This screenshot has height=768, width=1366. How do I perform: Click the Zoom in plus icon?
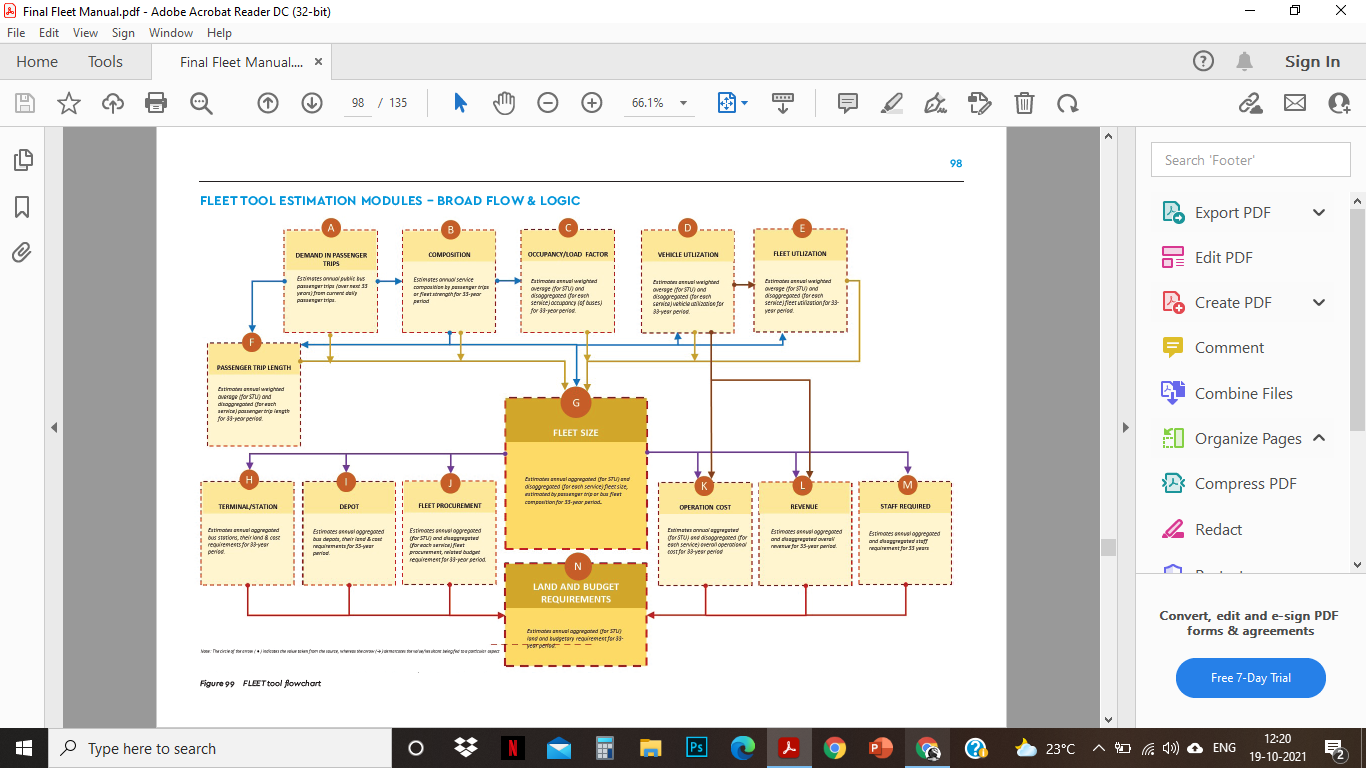click(592, 103)
